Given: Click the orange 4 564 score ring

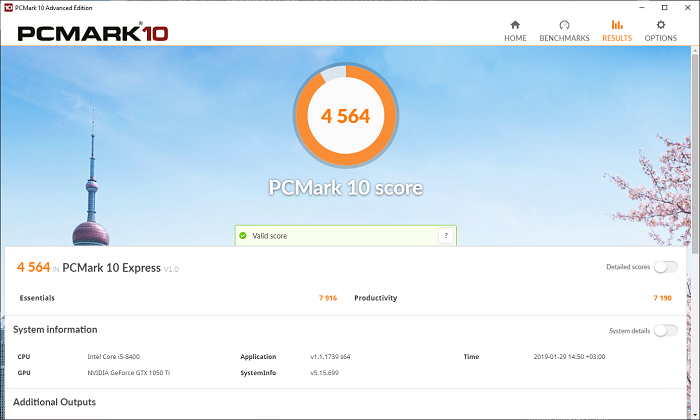Looking at the screenshot, I should [345, 116].
